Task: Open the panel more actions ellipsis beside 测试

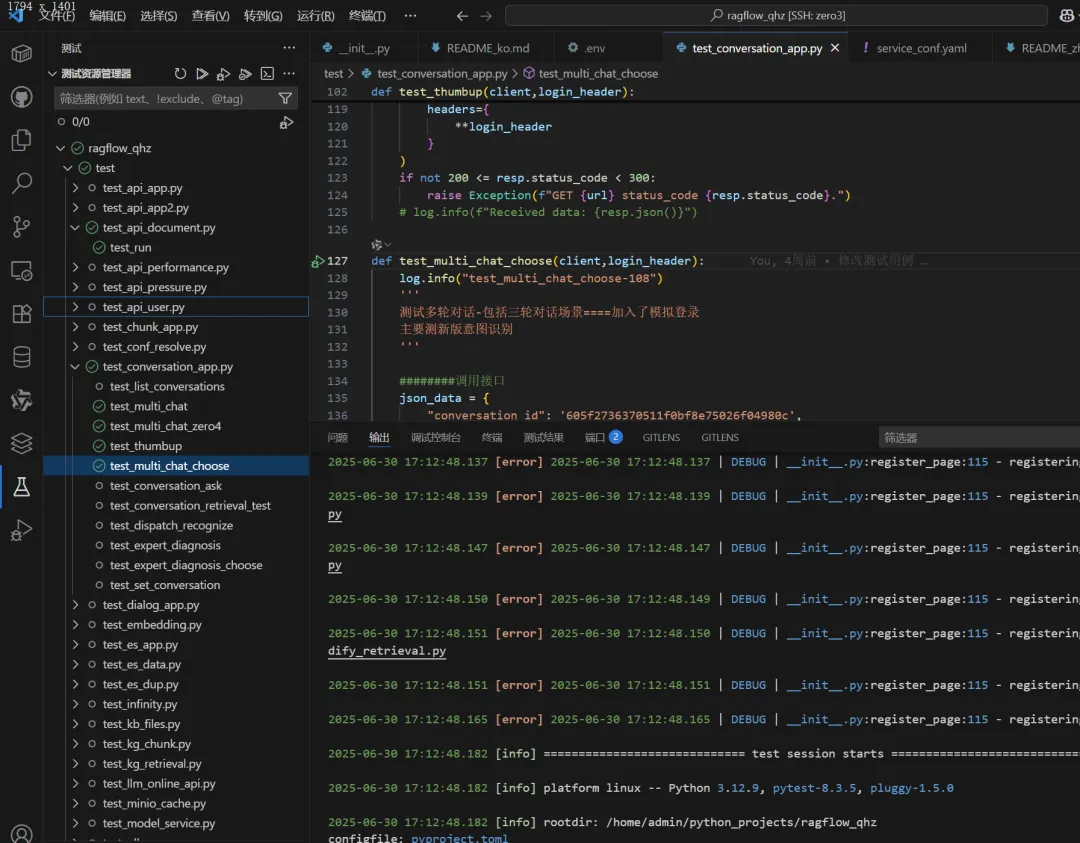Action: point(289,48)
